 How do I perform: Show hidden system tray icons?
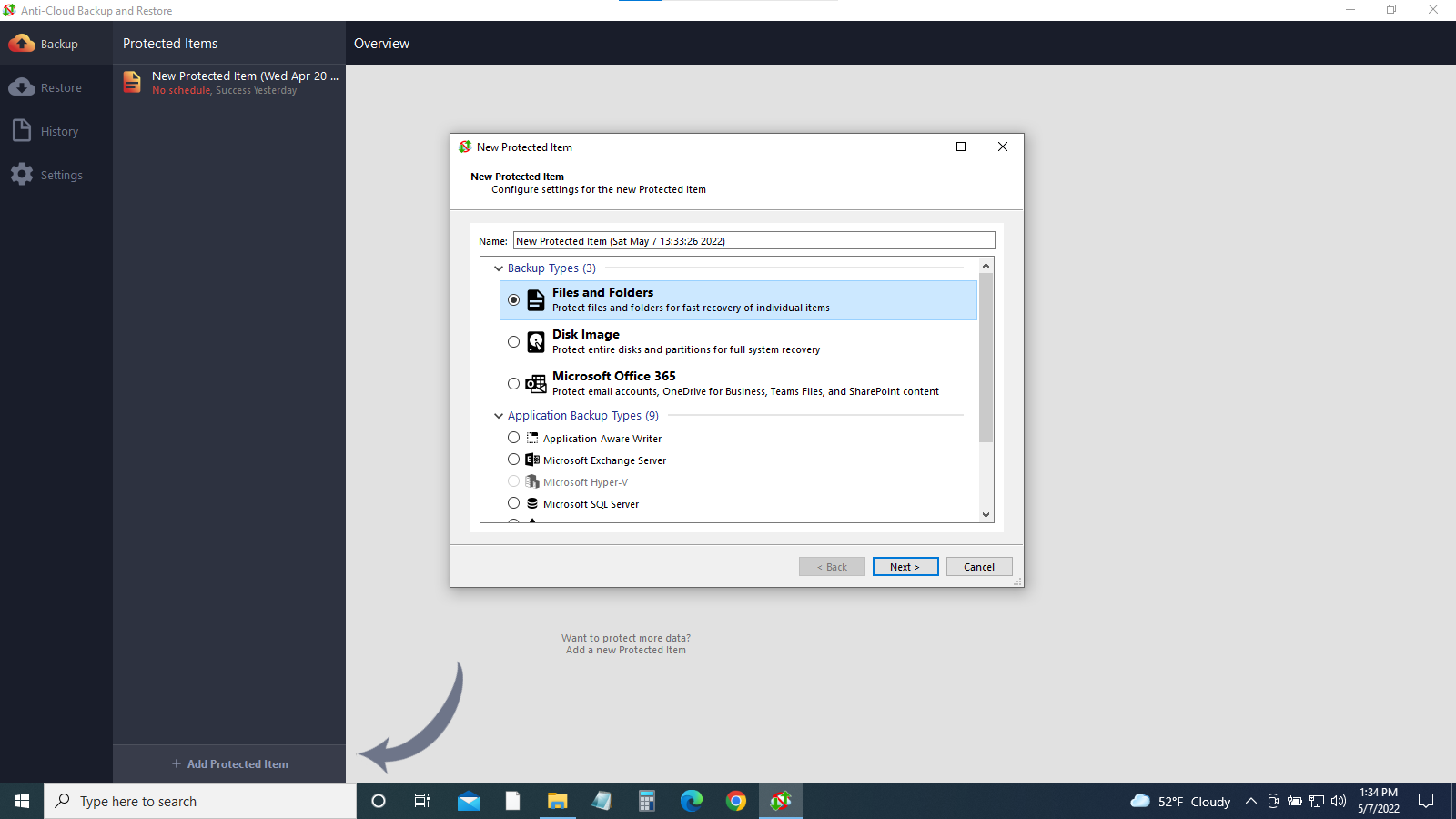(x=1251, y=801)
